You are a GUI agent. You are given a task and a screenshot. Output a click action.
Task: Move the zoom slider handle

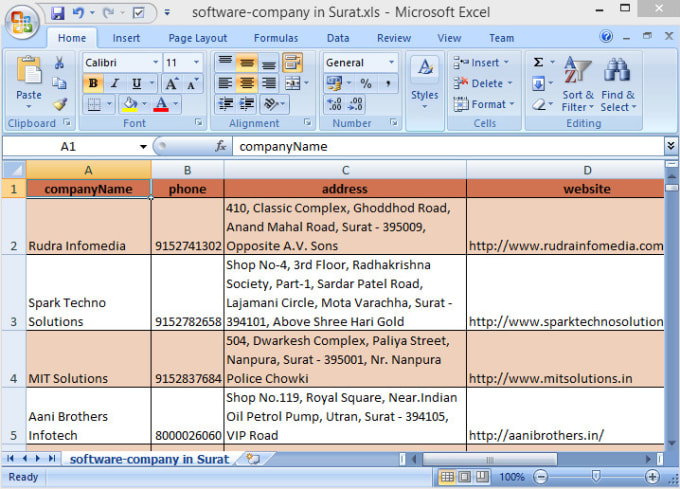[596, 477]
